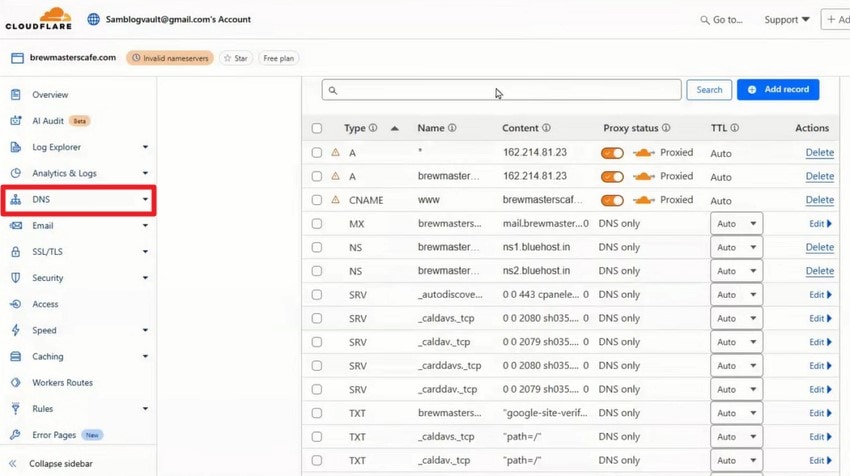Click the Search button

[x=709, y=89]
